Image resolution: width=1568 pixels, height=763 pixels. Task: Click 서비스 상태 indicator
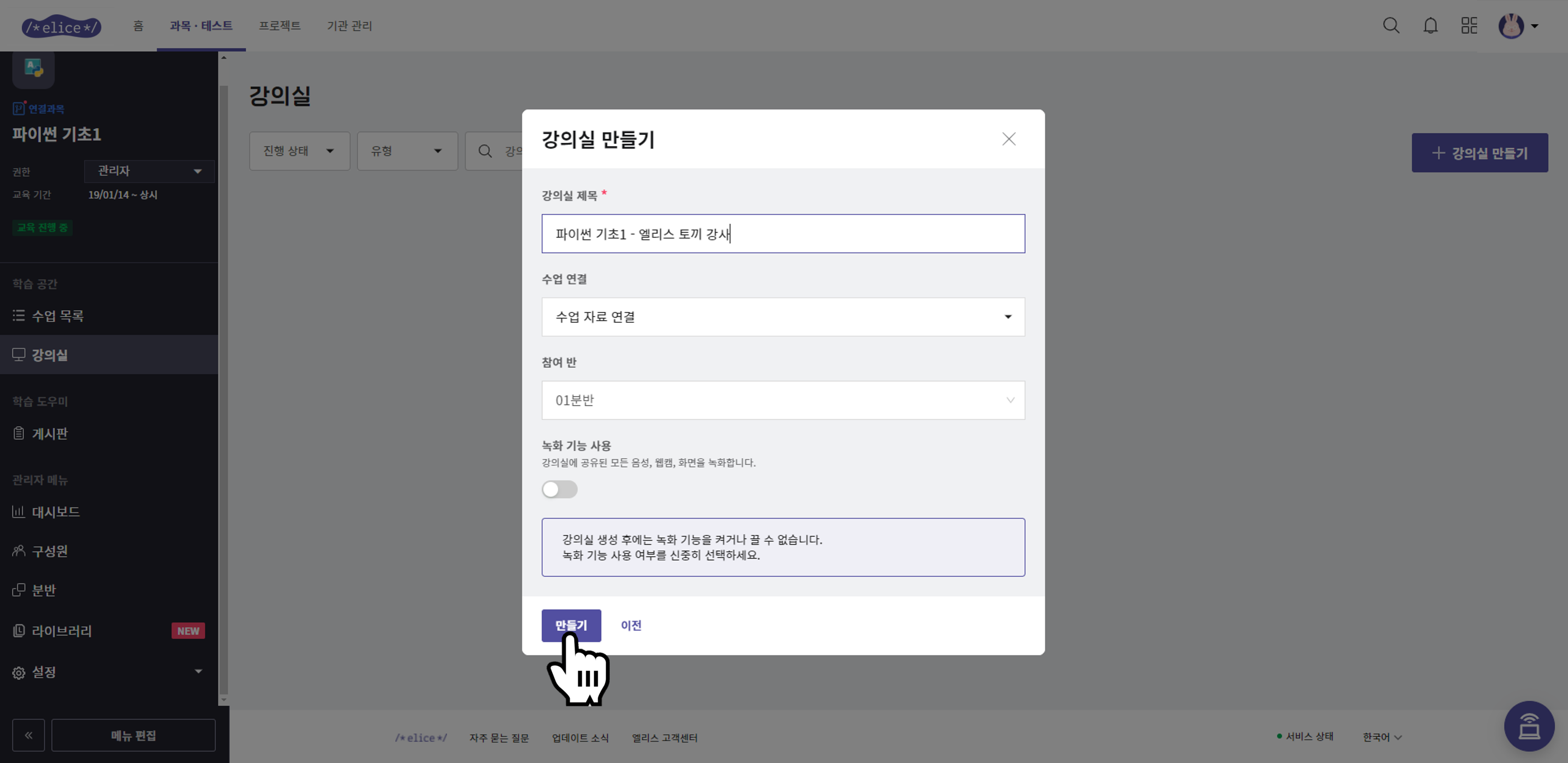pos(1305,736)
